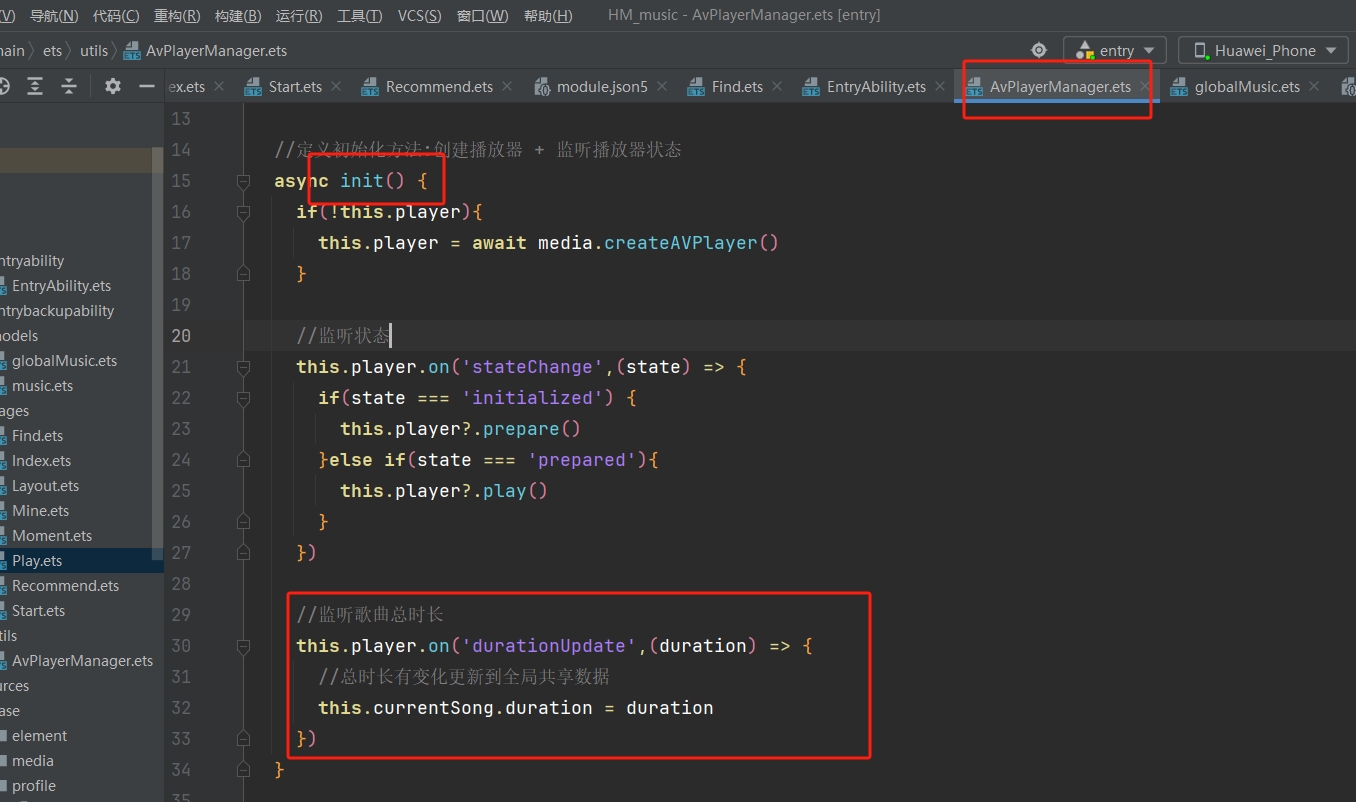
Task: Toggle fold marker at line 33
Action: click(243, 739)
